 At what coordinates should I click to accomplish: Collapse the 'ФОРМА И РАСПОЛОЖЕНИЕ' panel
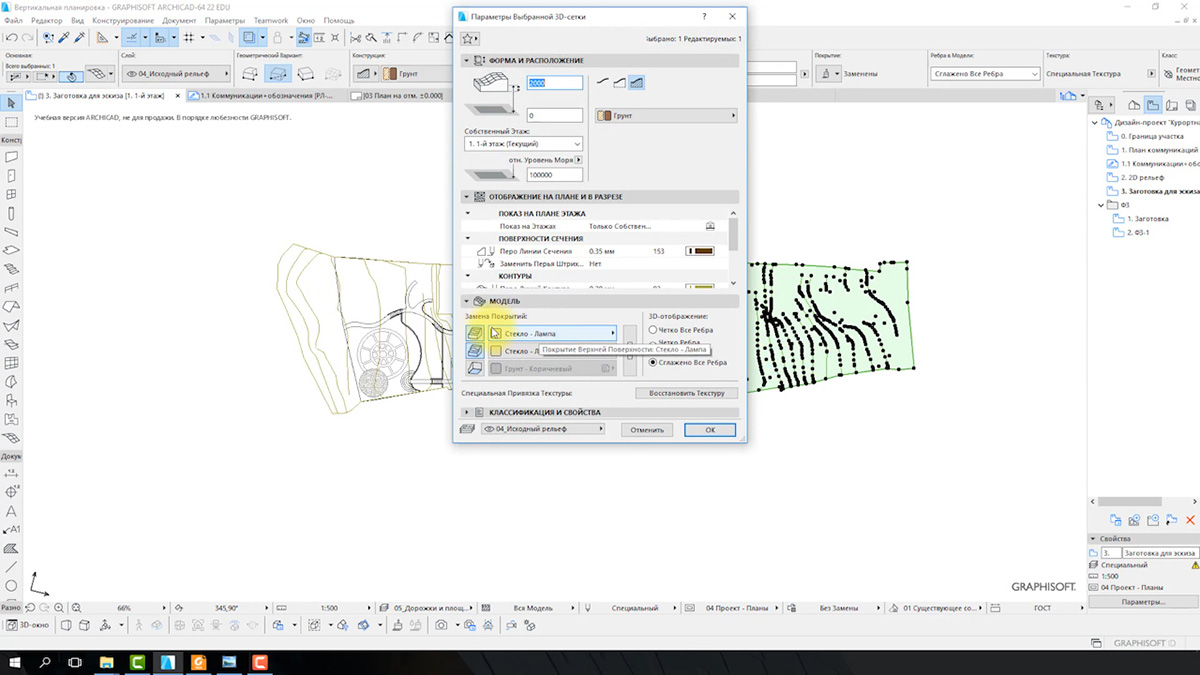pyautogui.click(x=467, y=61)
